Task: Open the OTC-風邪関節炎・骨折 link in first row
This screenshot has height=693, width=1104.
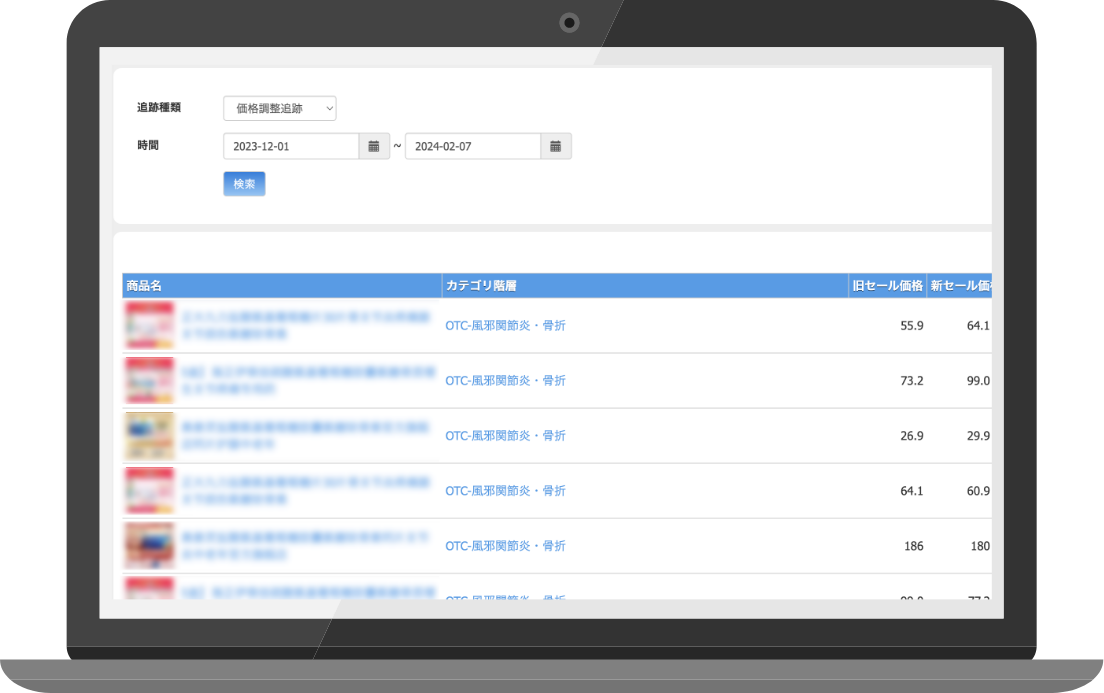Action: pos(505,325)
